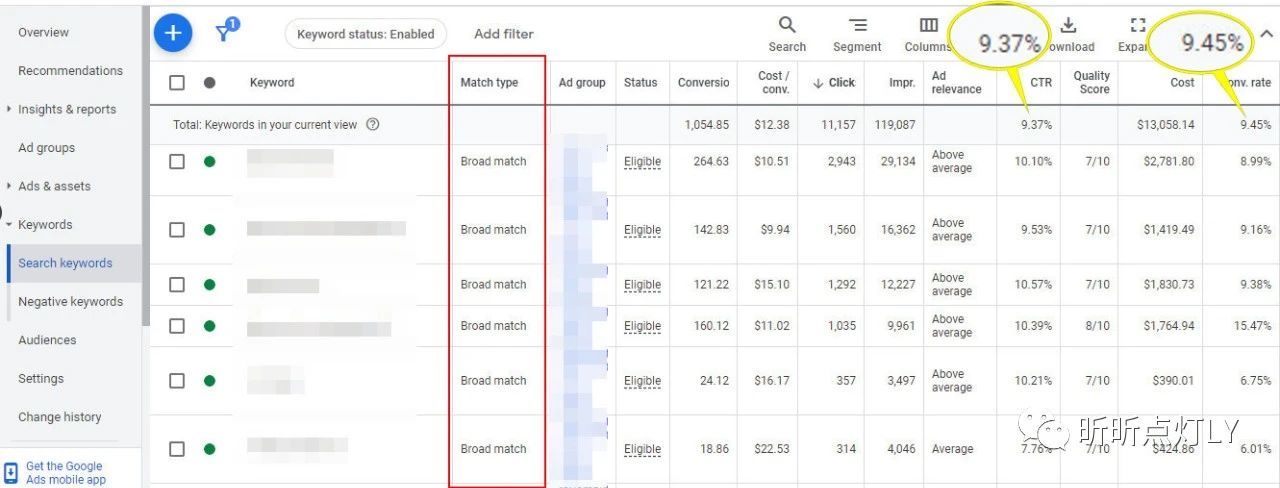Click the green status dot in 264.63 row

pos(209,161)
